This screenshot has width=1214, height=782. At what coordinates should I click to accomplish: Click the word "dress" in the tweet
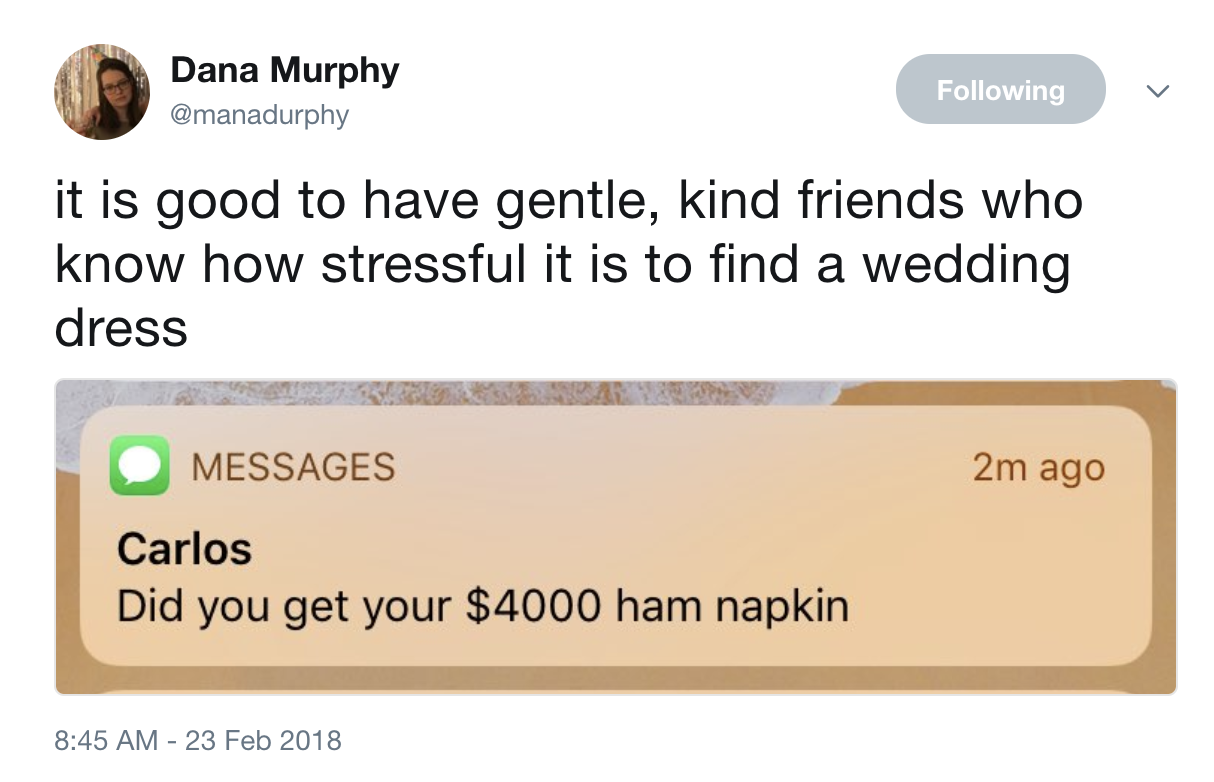pos(121,327)
